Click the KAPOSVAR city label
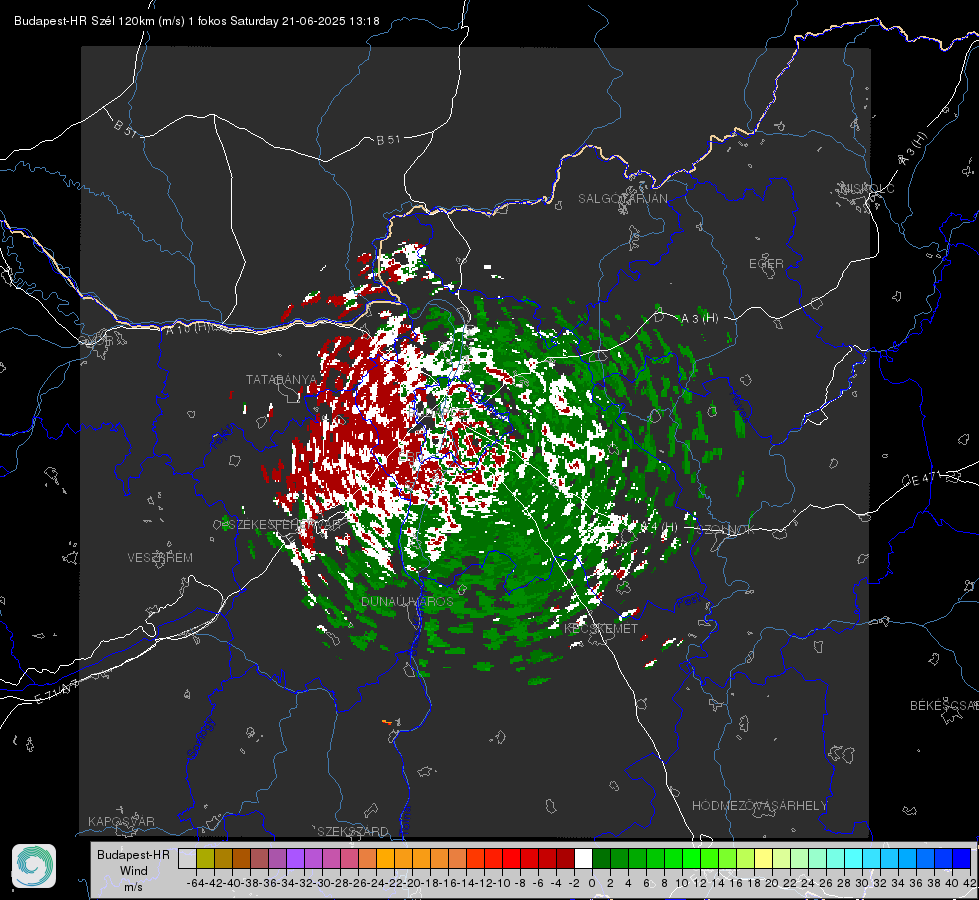979x900 pixels. tap(121, 821)
